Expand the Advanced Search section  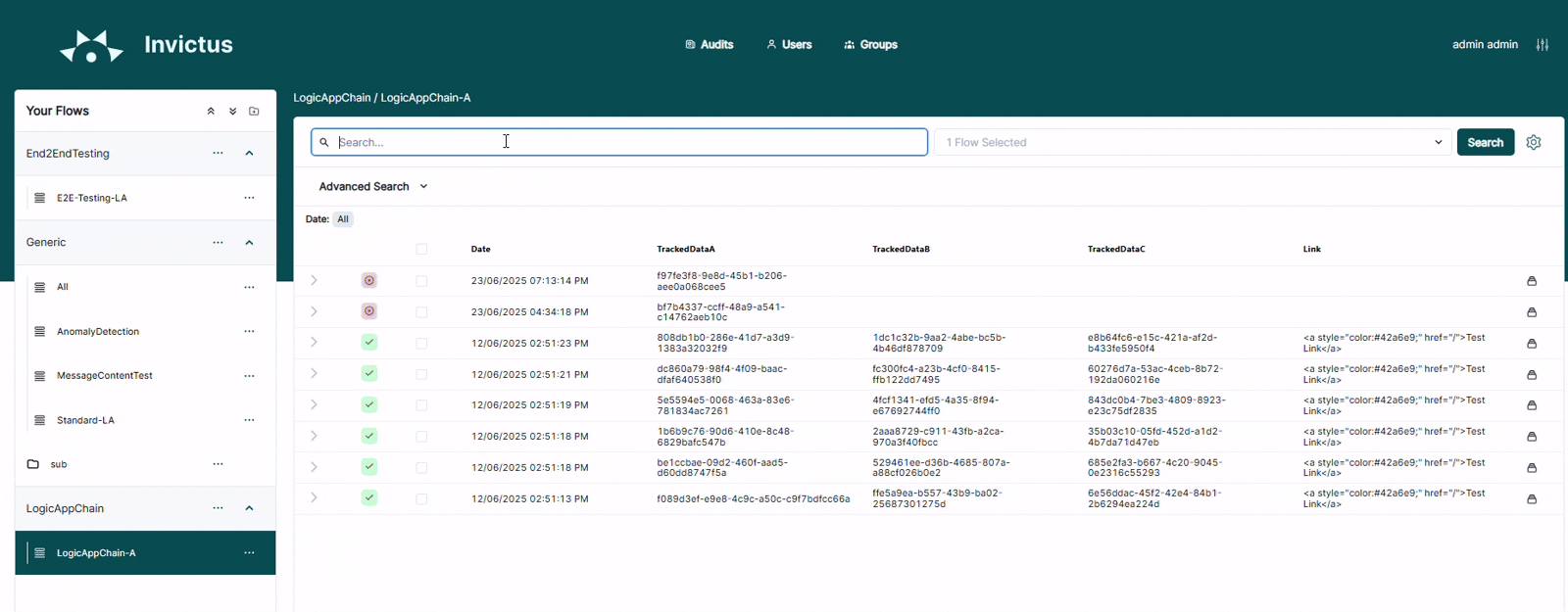[373, 187]
